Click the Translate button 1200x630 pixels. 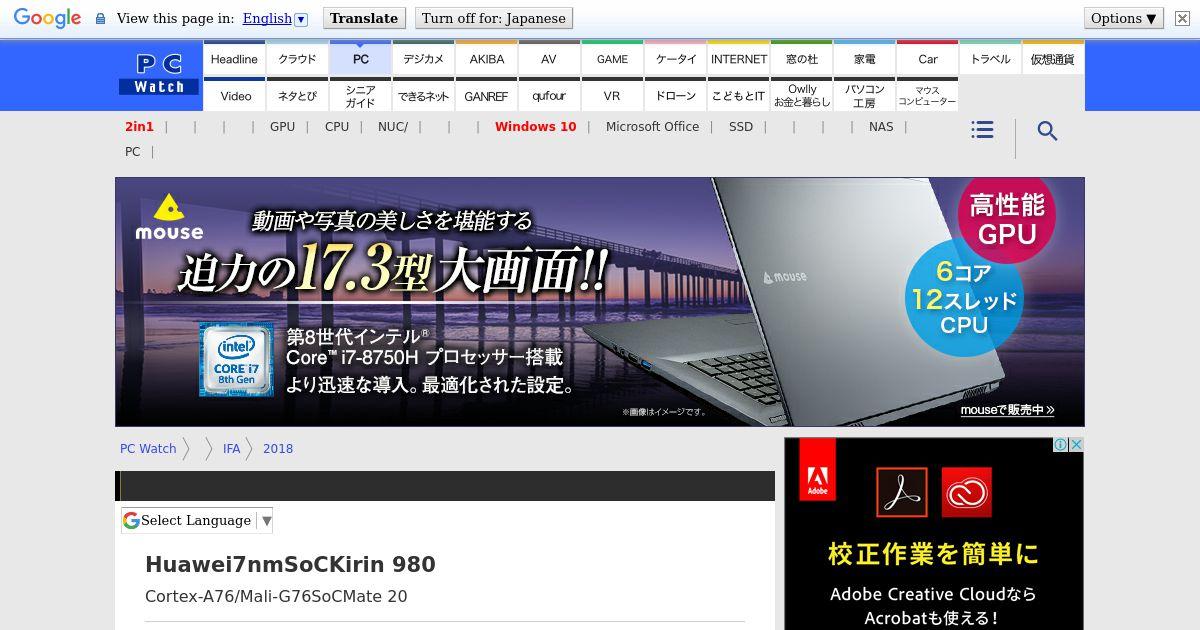(364, 18)
